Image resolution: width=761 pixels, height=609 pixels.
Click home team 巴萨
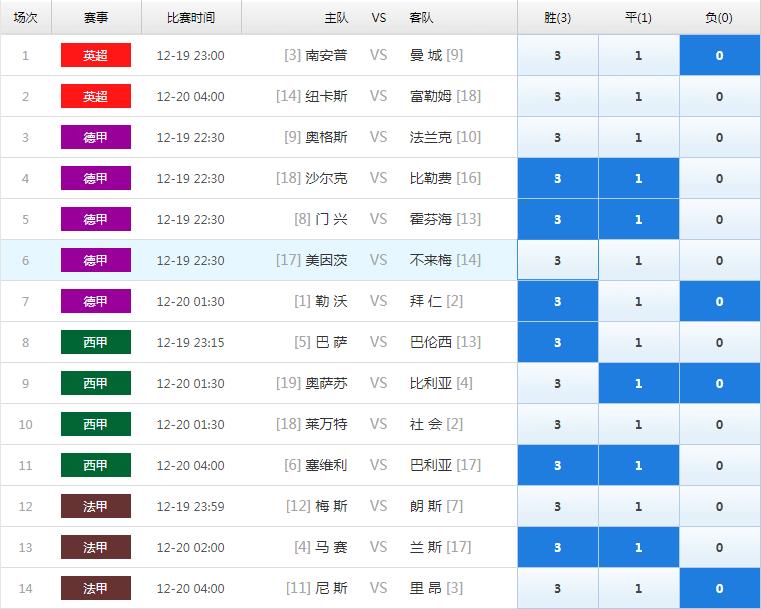[x=331, y=343]
